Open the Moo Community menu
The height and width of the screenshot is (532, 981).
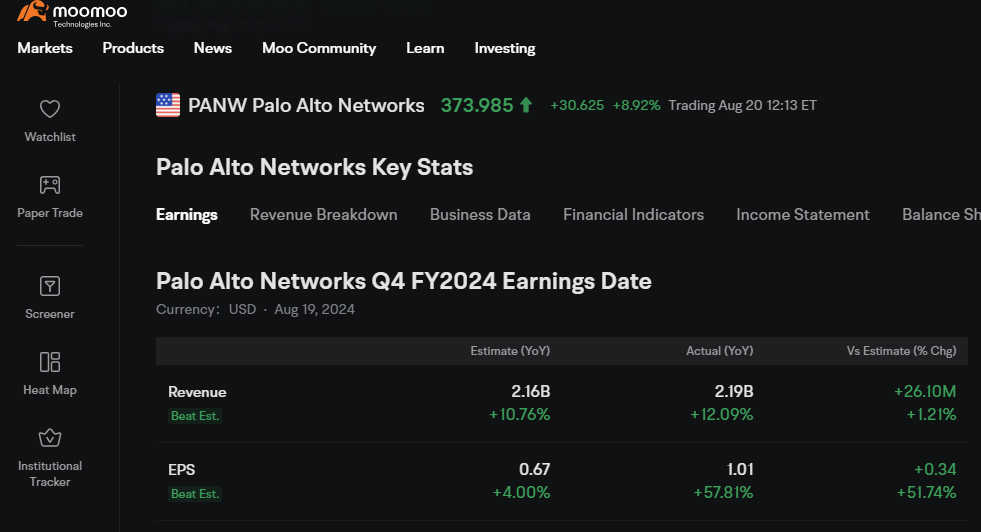(319, 48)
